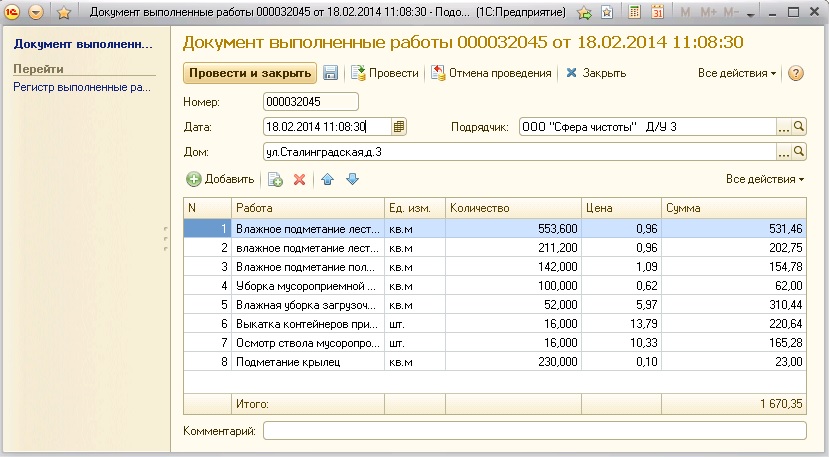Select row 5 Влажная уборка загрузоч...
The image size is (829, 457).
point(495,305)
